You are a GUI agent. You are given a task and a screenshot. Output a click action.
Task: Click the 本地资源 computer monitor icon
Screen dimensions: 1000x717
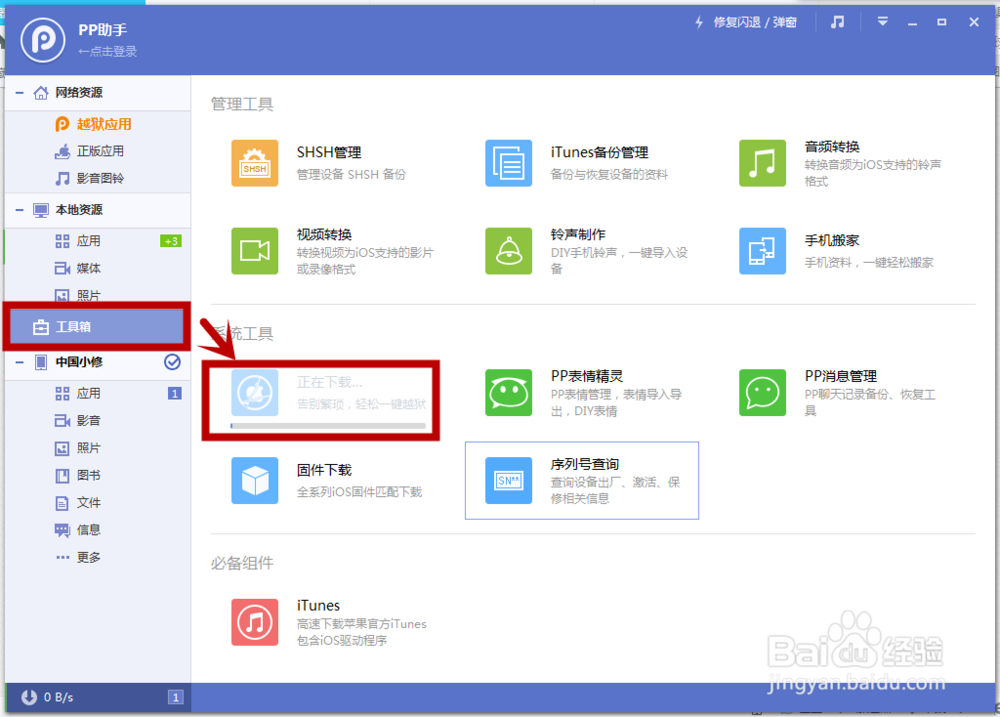(x=41, y=210)
